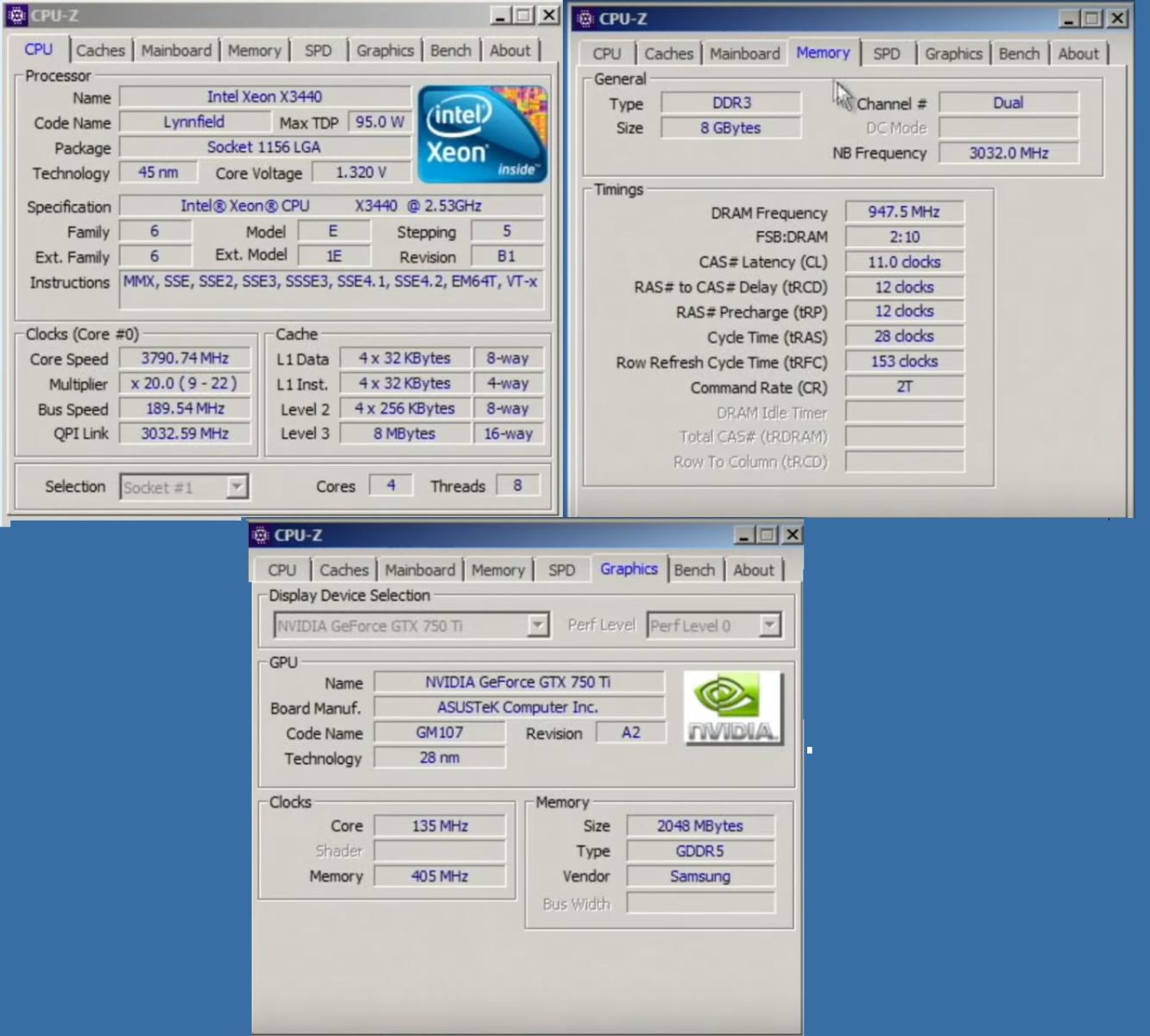Switch to Caches tab in CPU window

point(100,50)
